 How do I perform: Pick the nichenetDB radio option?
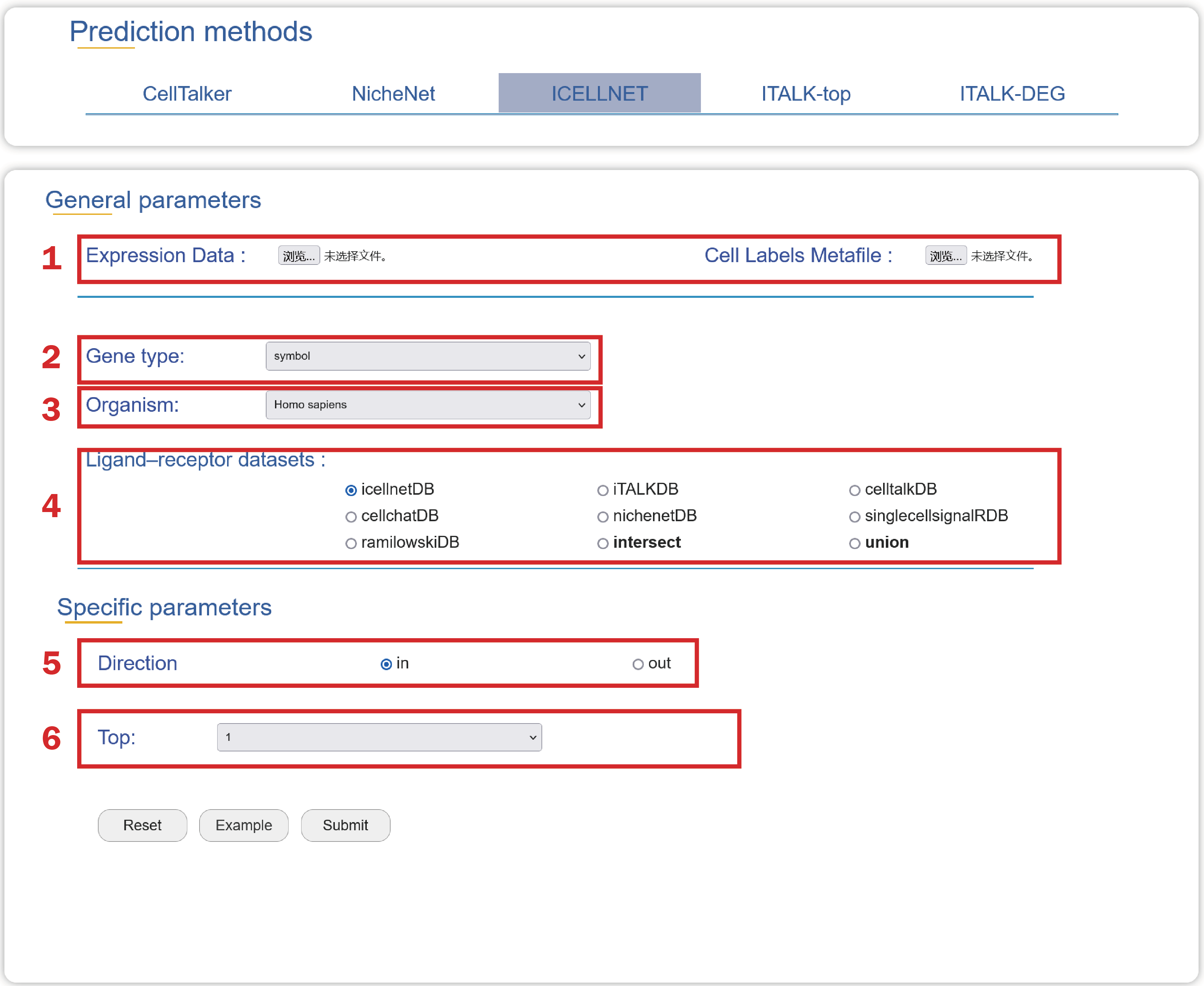point(603,517)
